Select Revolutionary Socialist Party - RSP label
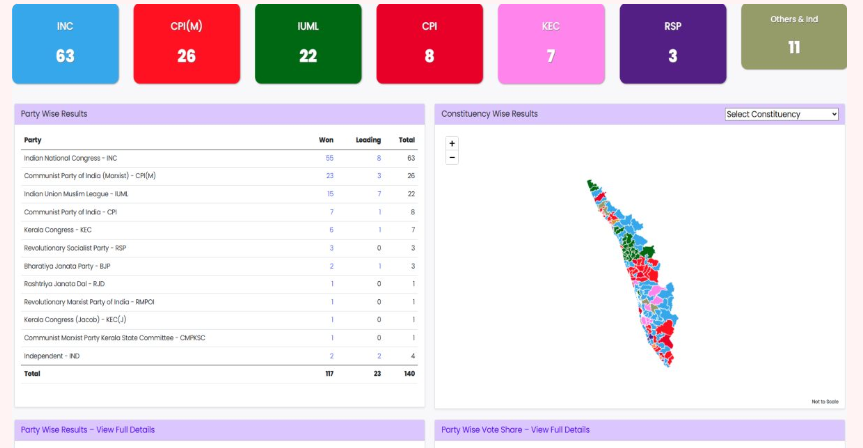 pyautogui.click(x=75, y=248)
